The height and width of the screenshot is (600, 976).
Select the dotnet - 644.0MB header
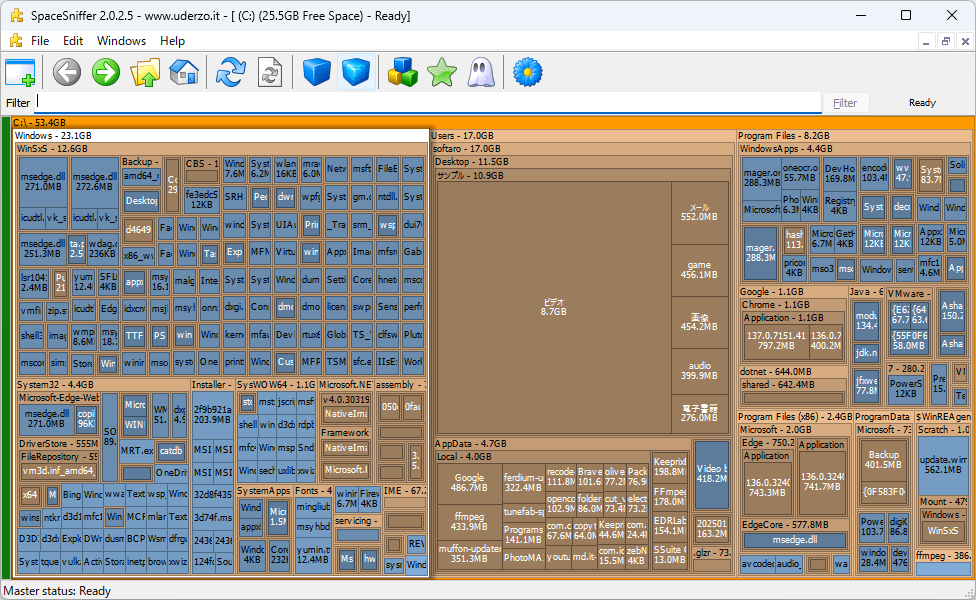coord(794,372)
